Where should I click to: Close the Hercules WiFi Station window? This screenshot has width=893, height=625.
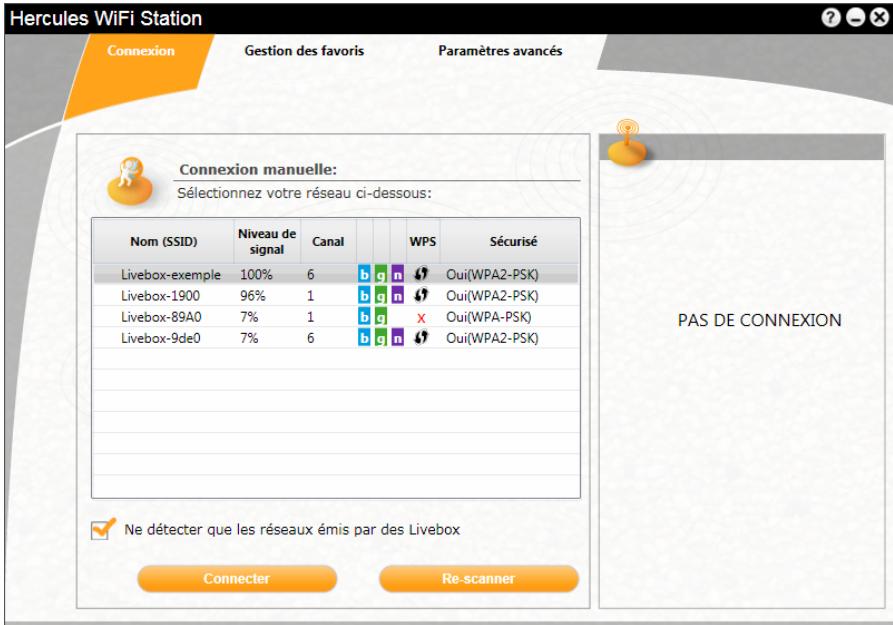coord(879,18)
